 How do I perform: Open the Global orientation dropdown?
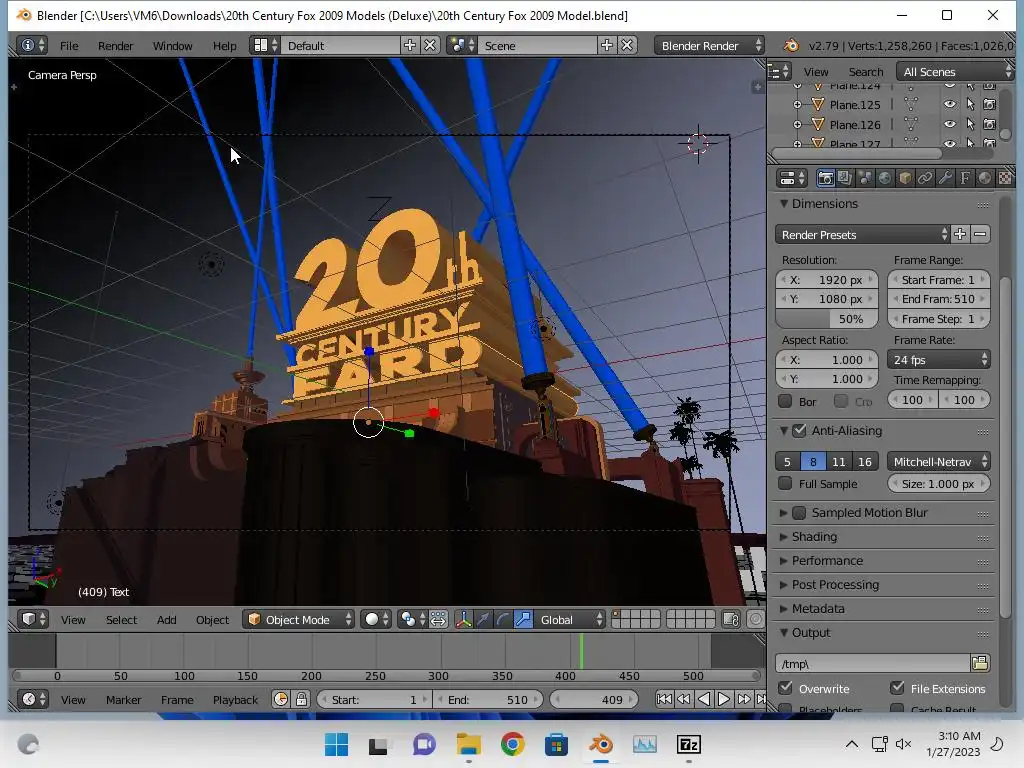click(x=570, y=619)
